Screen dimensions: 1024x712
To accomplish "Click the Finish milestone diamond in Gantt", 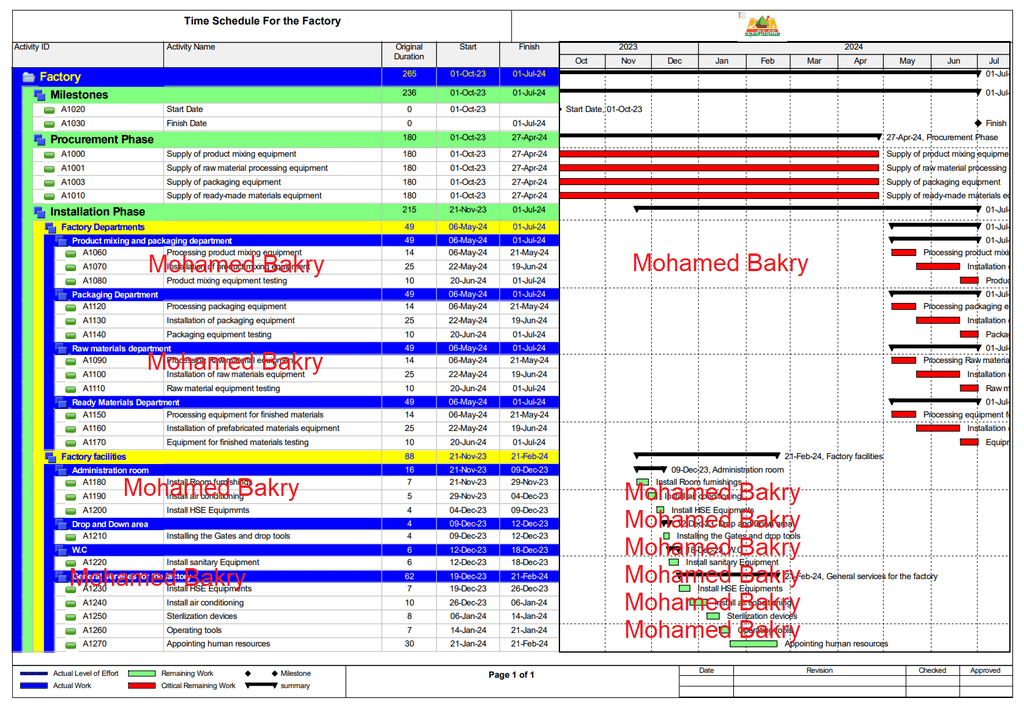I will point(978,123).
